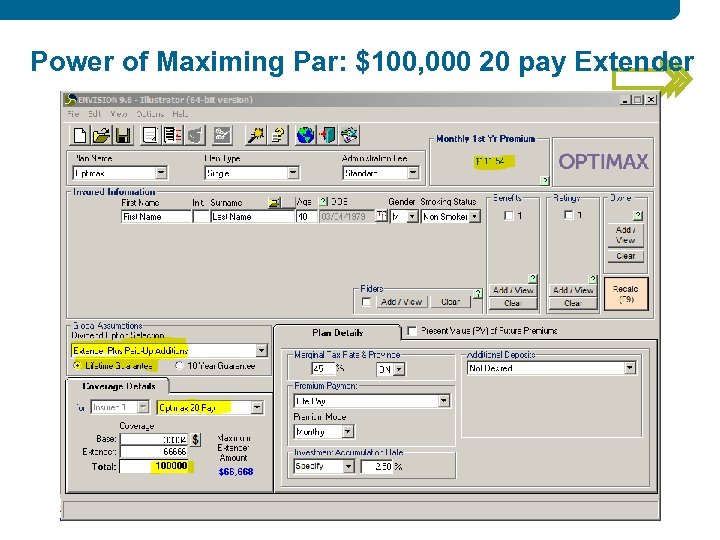Click the last toolbar icon right of door
Screen dimensions: 720x540
click(349, 135)
